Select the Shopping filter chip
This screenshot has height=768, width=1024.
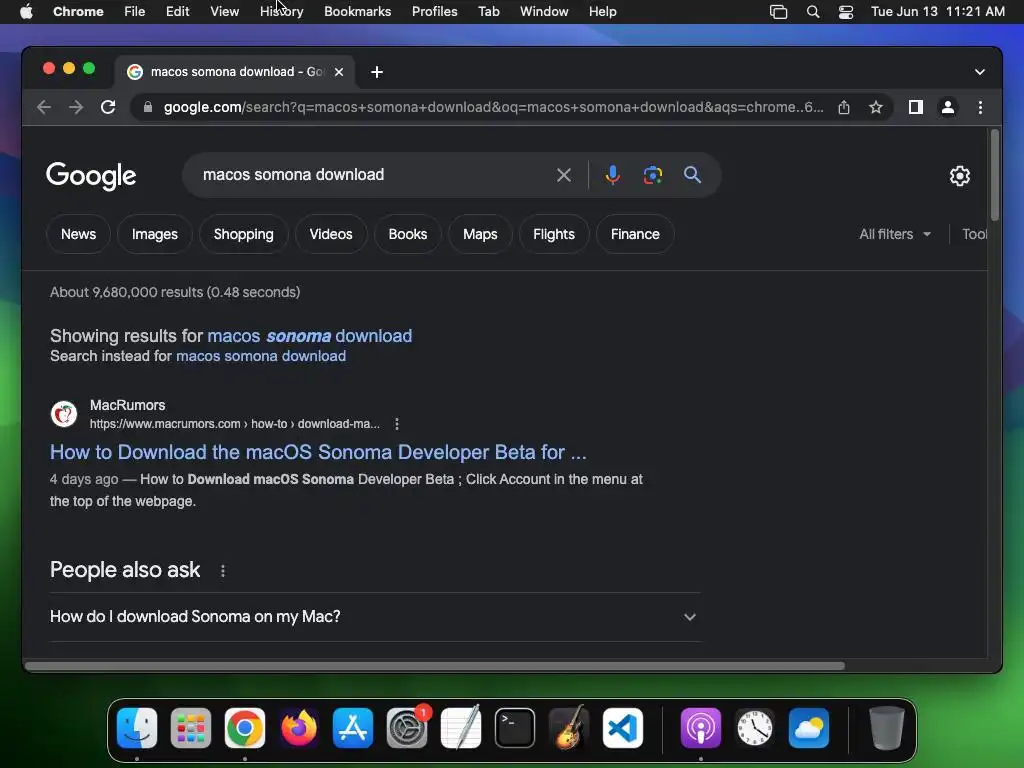coord(244,234)
